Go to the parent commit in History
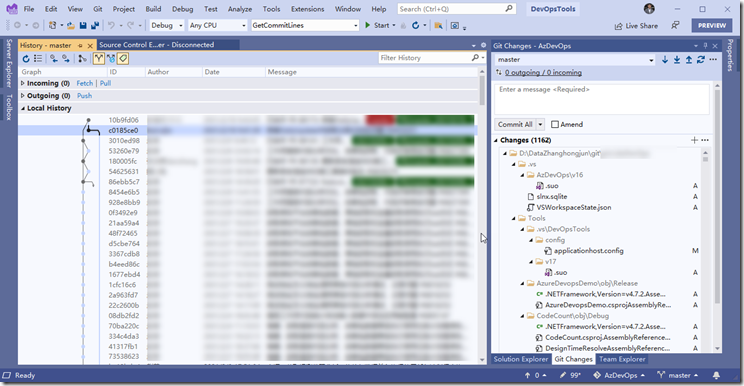The width and height of the screenshot is (744, 386). pos(66,58)
